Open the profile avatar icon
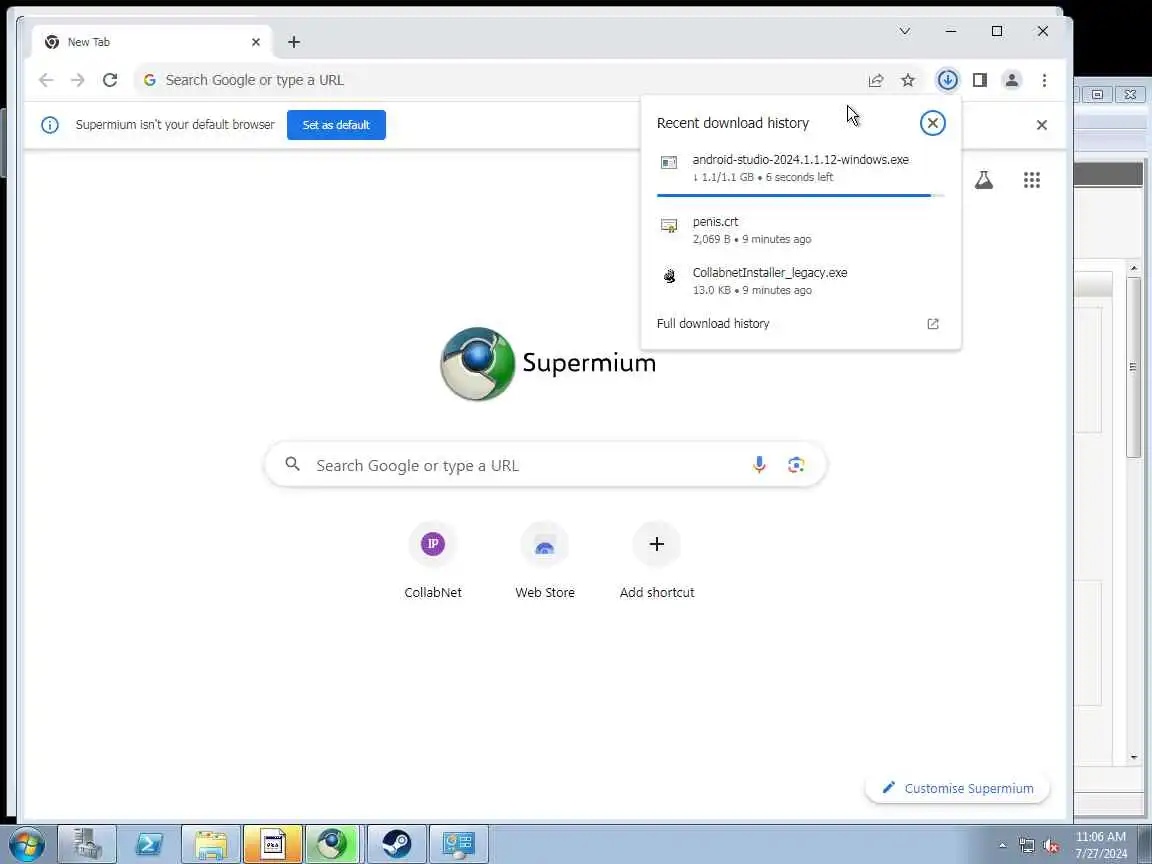Screen dimensions: 1152x864 [x=1012, y=80]
